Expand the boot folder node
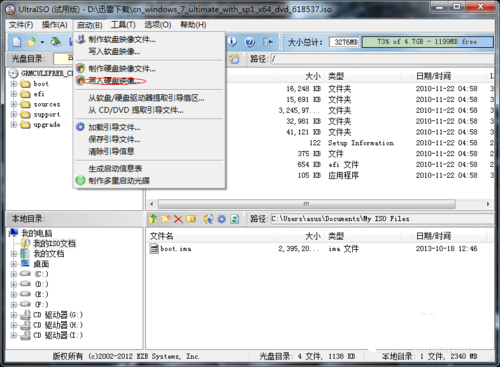 coord(14,84)
